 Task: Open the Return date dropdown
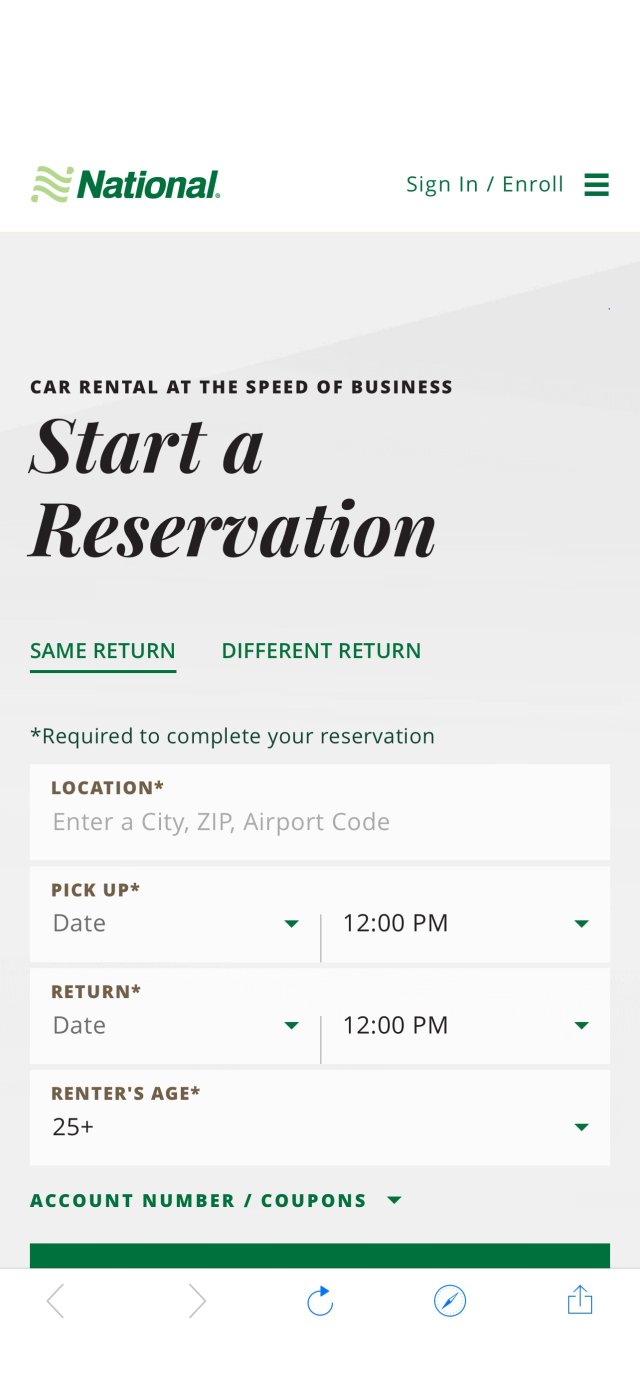[x=176, y=1026]
